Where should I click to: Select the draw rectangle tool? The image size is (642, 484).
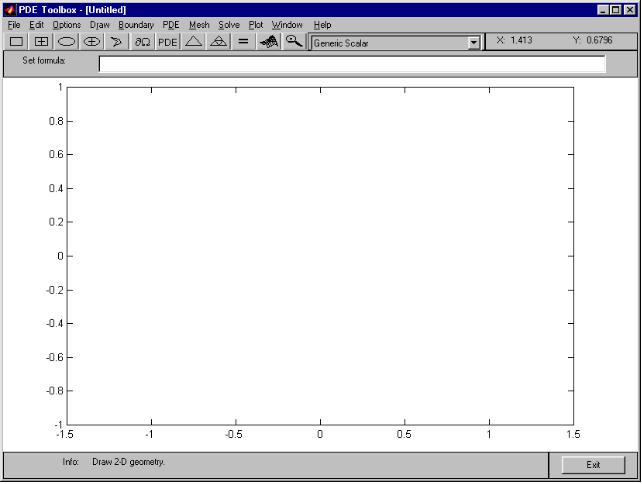click(x=16, y=41)
